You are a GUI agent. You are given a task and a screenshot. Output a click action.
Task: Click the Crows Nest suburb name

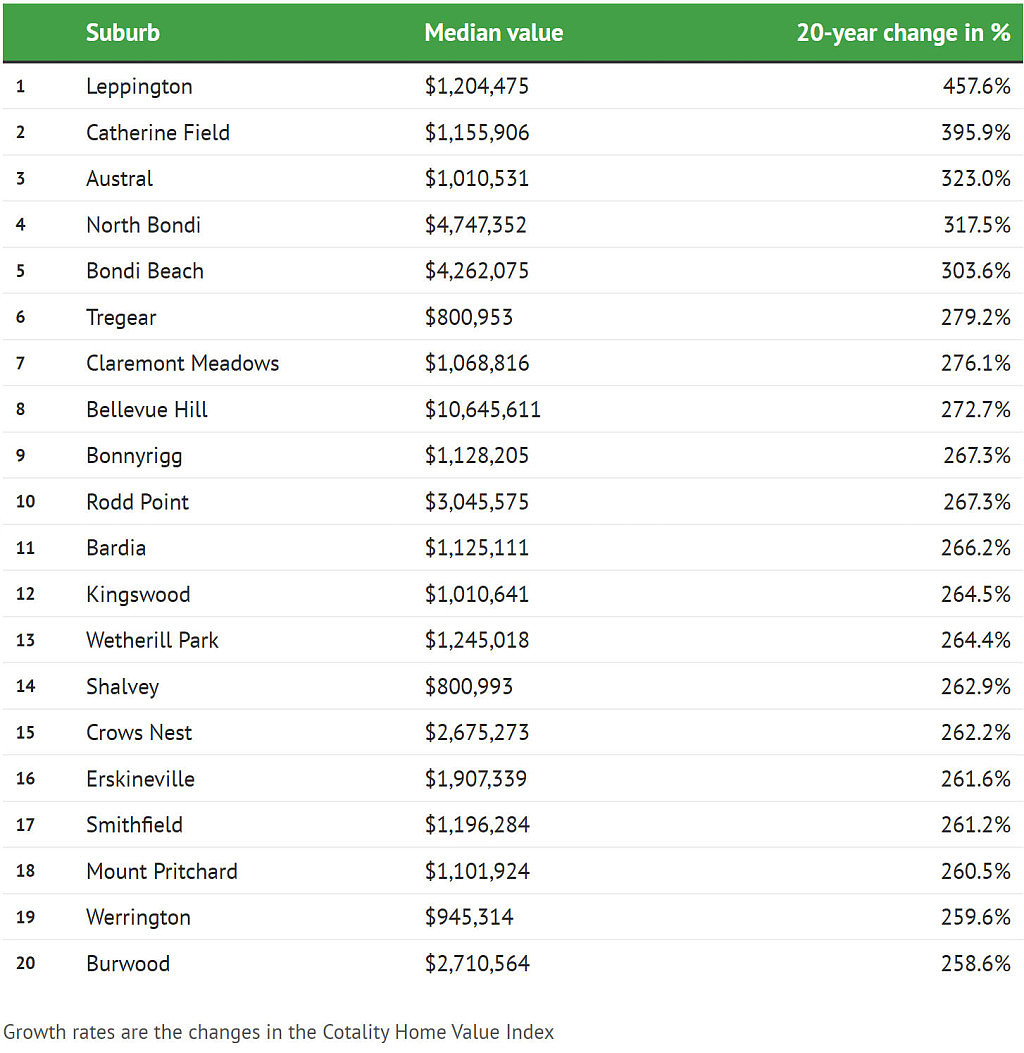coord(139,733)
